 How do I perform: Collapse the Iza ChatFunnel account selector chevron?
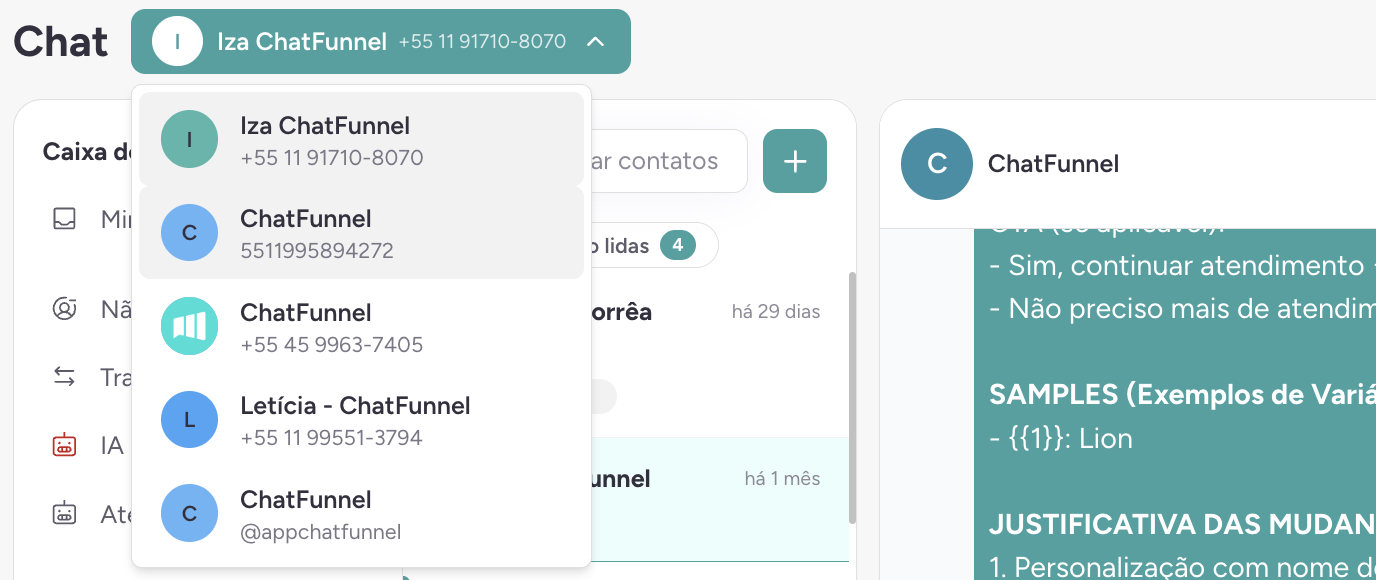595,42
